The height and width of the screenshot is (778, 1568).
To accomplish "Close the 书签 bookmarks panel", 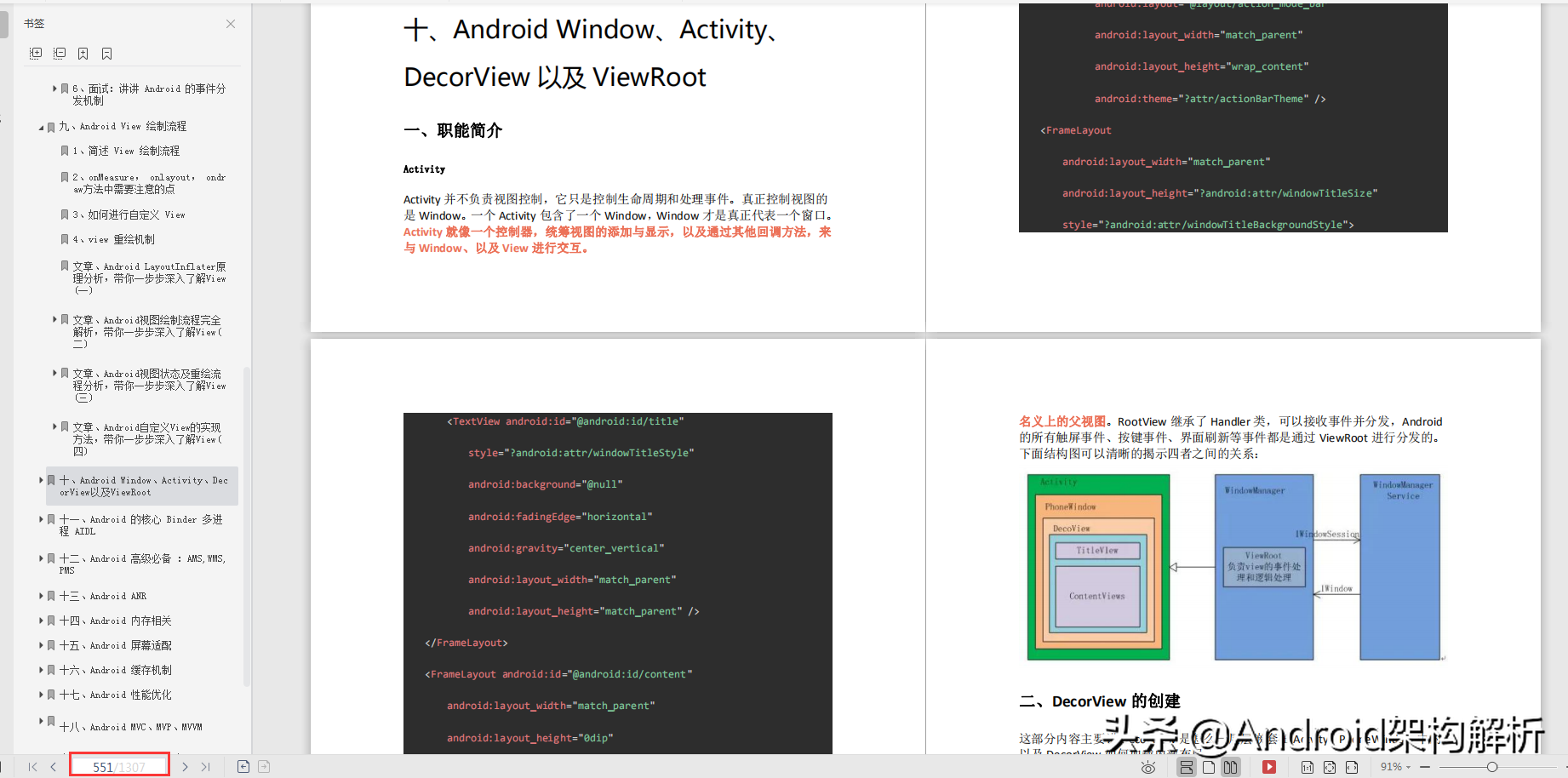I will [230, 24].
